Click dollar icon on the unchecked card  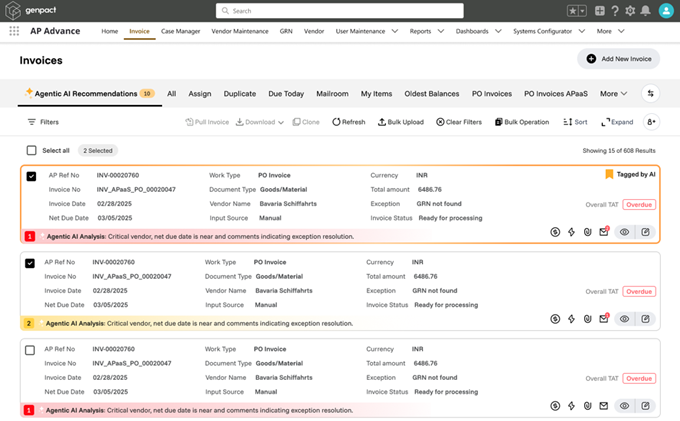point(555,406)
